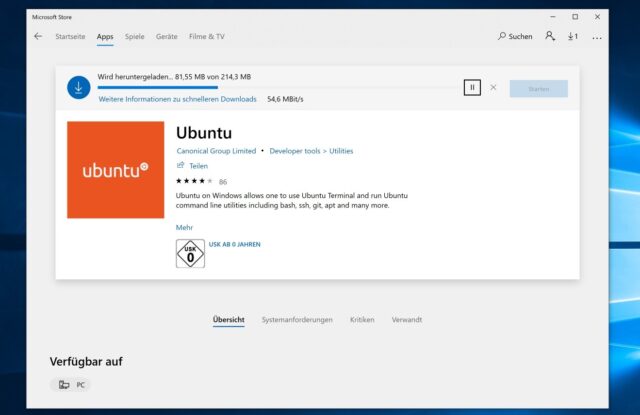The height and width of the screenshot is (415, 640).
Task: Open the Kritiken reviews section
Action: pos(362,320)
